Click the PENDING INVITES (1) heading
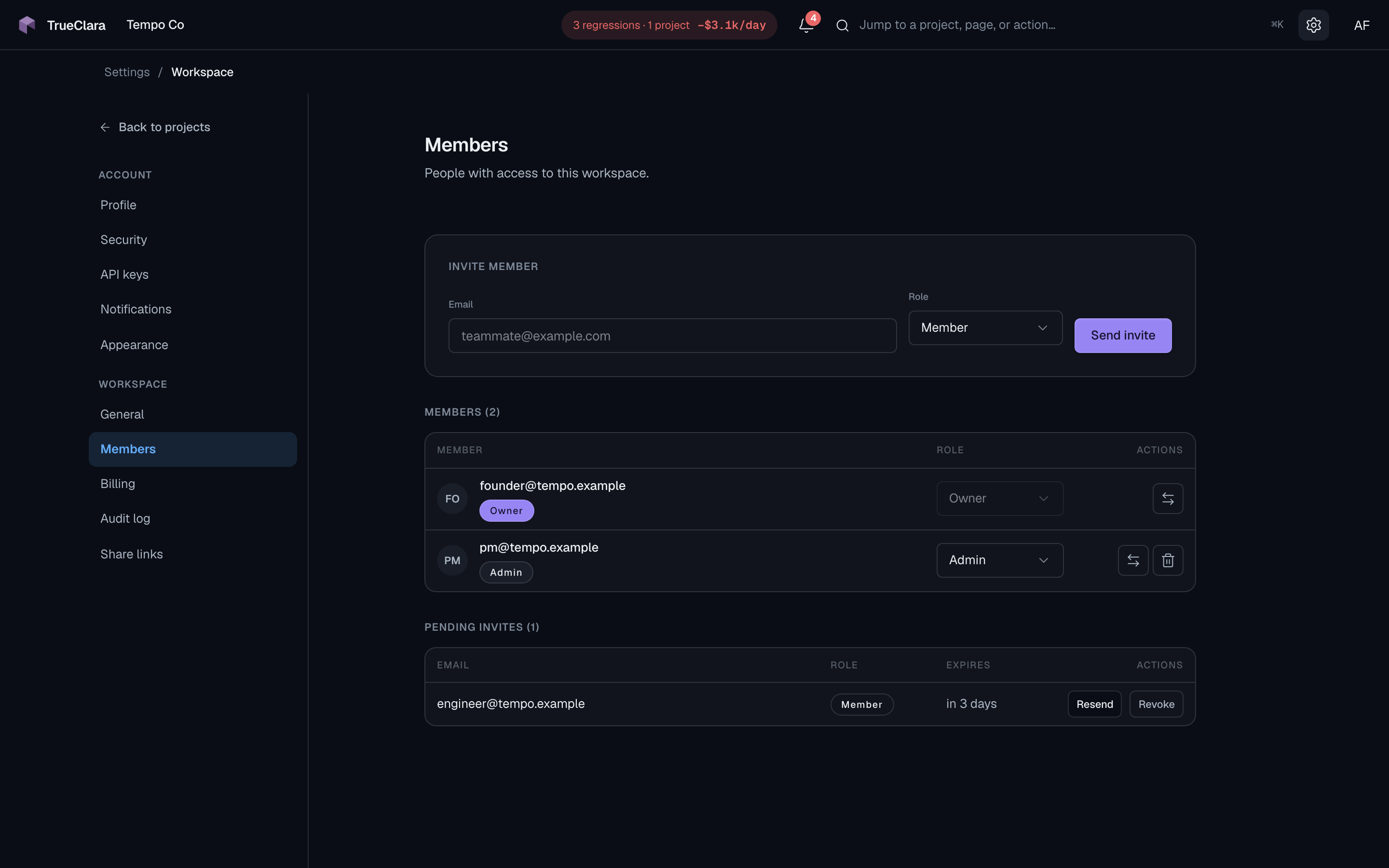The height and width of the screenshot is (868, 1389). pos(481,627)
